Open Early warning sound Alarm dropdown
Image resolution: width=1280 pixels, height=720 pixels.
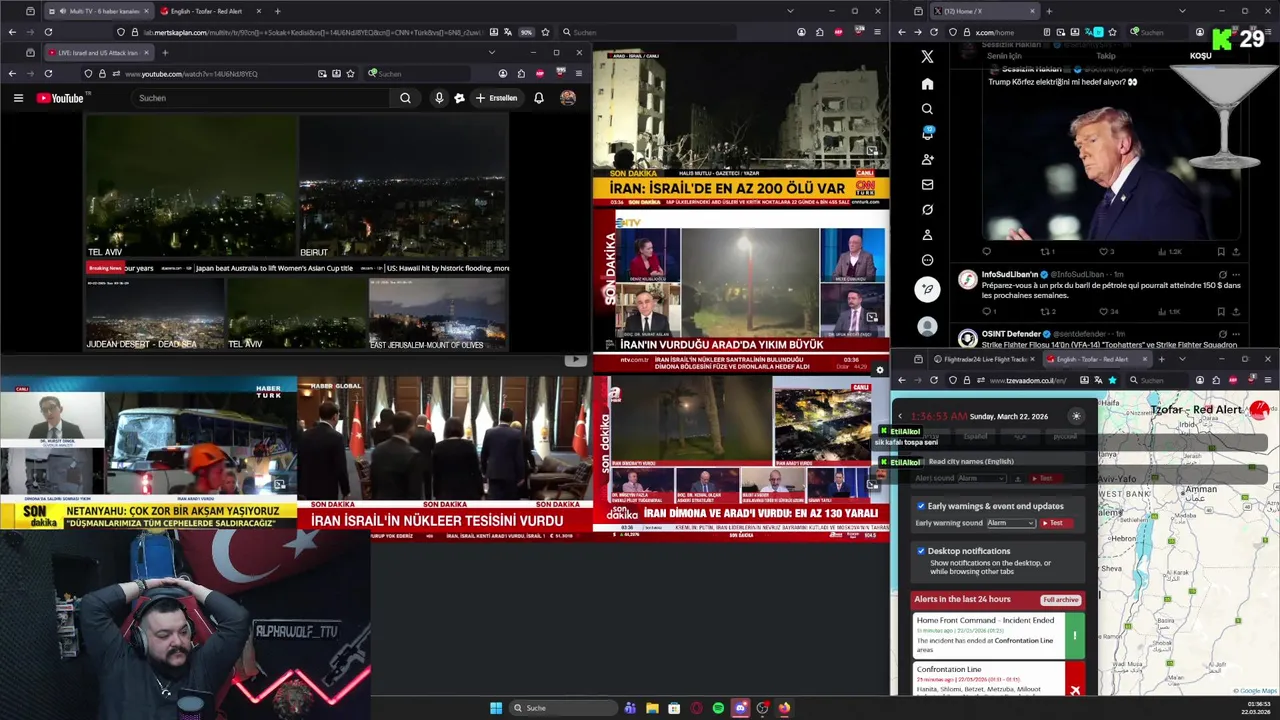click(1011, 523)
